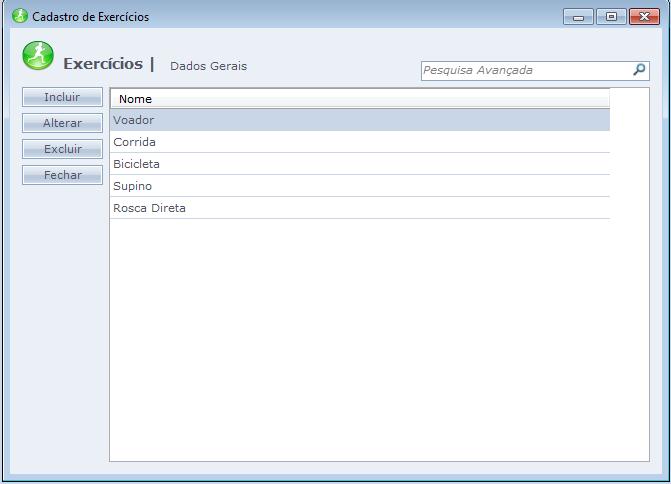Close the window with the red X
Viewport: 671px width, 484px height.
[643, 17]
